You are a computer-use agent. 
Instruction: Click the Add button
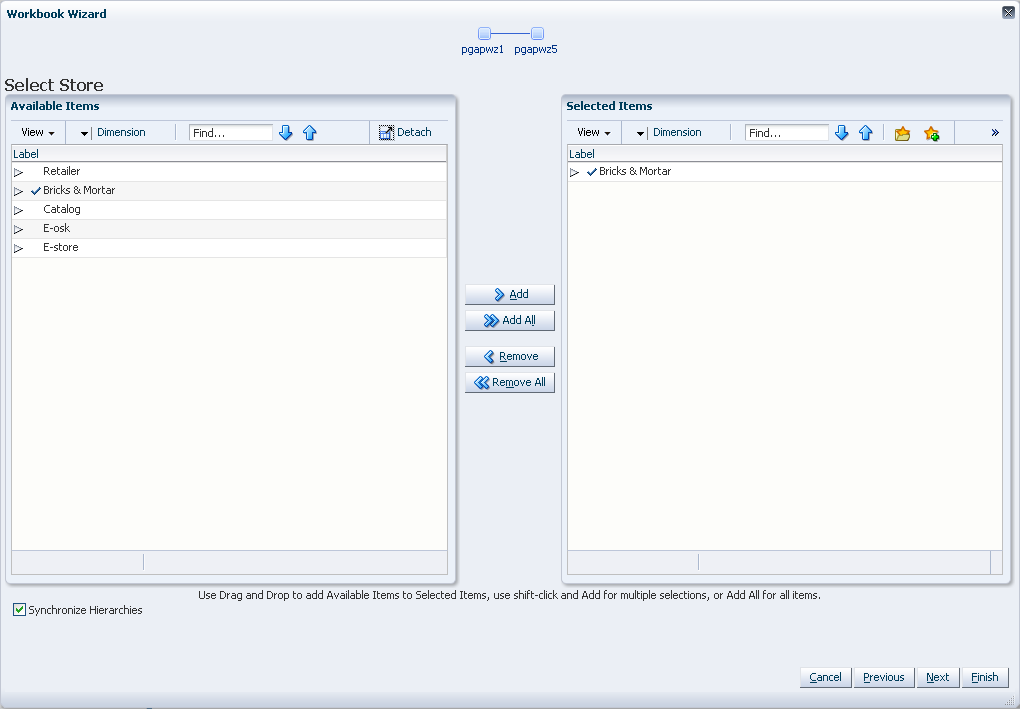click(x=510, y=294)
